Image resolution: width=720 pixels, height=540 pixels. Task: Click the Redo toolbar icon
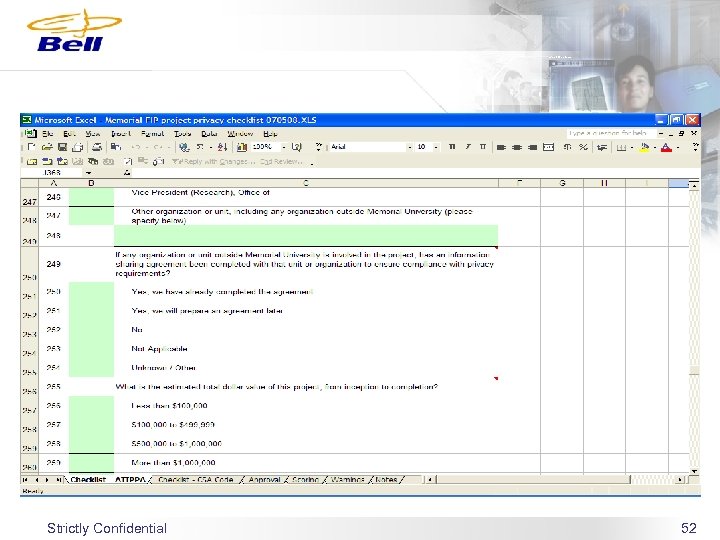coord(158,147)
